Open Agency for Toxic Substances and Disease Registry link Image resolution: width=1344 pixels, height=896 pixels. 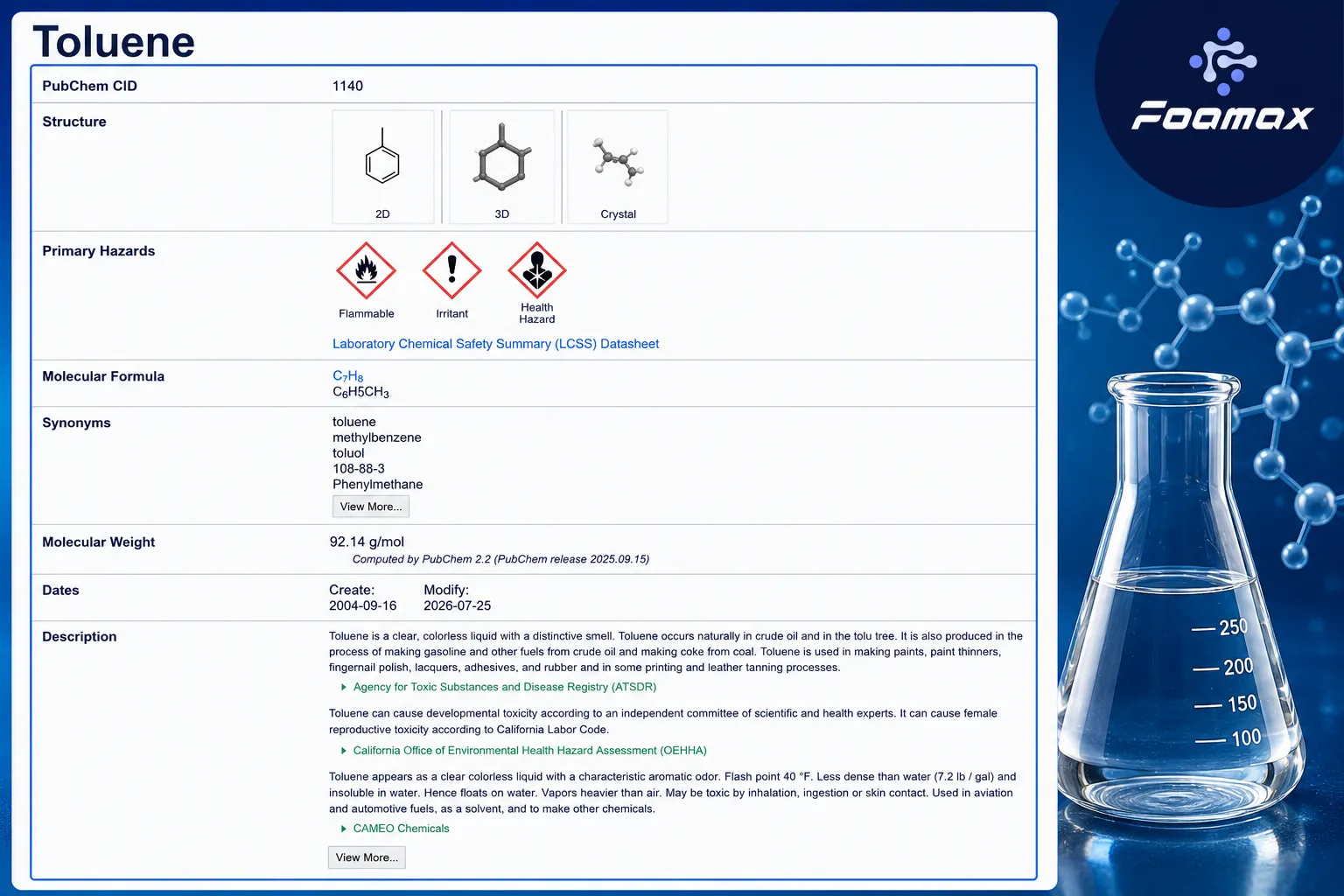pyautogui.click(x=505, y=687)
